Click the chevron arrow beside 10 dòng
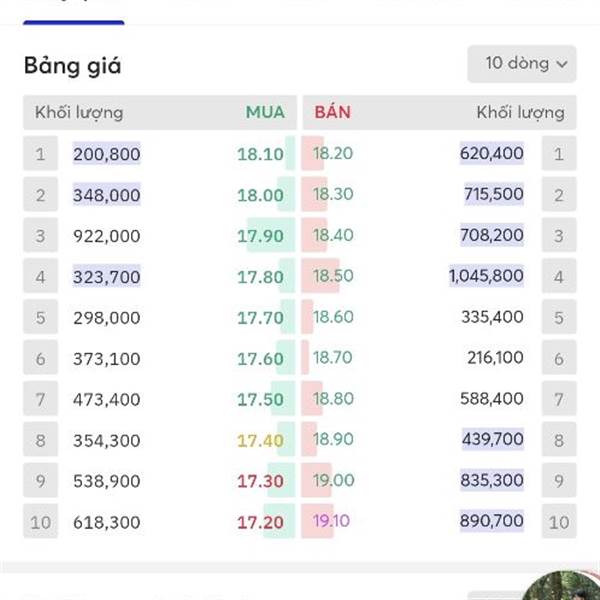The height and width of the screenshot is (600, 600). tap(561, 64)
